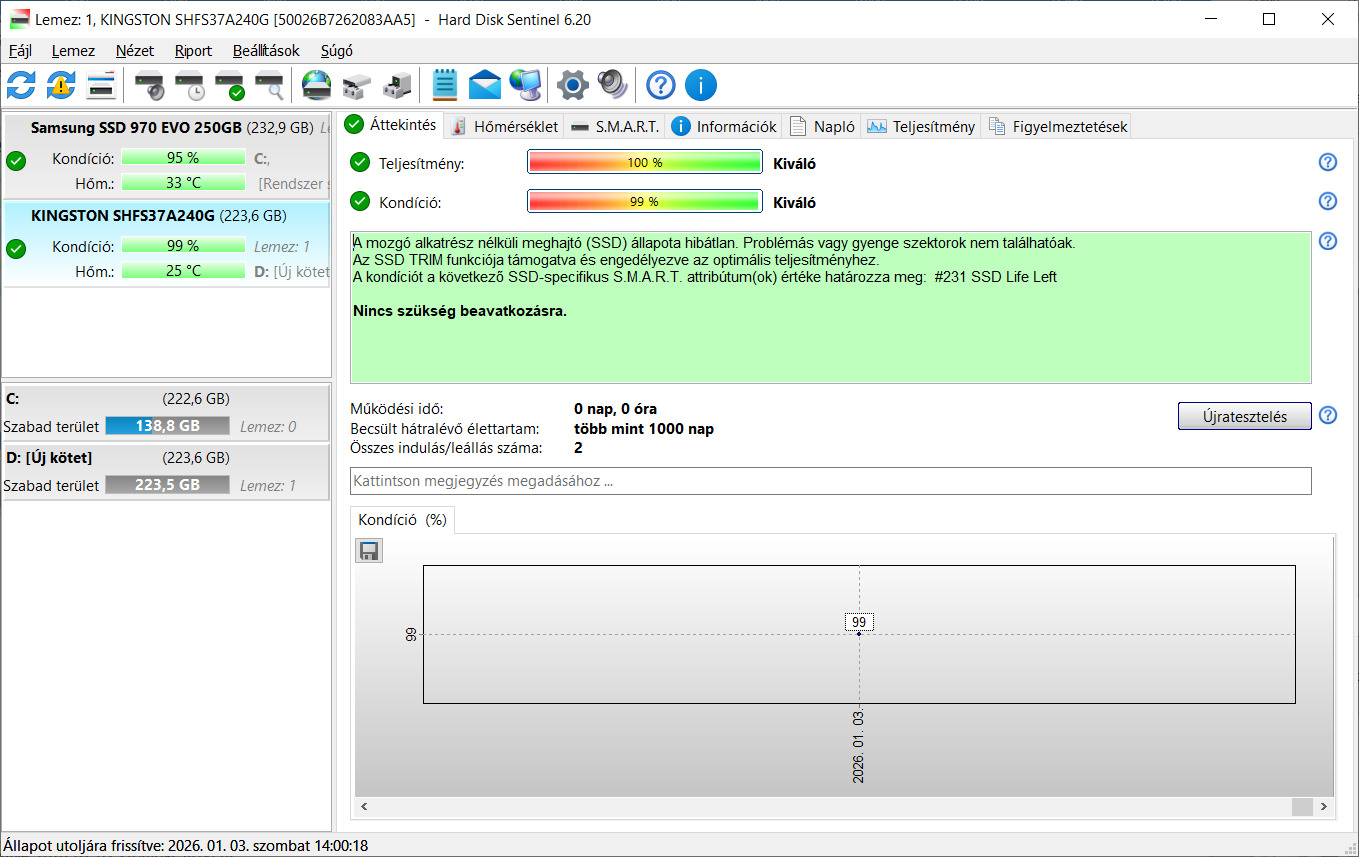1359x857 pixels.
Task: Click the blue notepad report icon
Action: [445, 85]
